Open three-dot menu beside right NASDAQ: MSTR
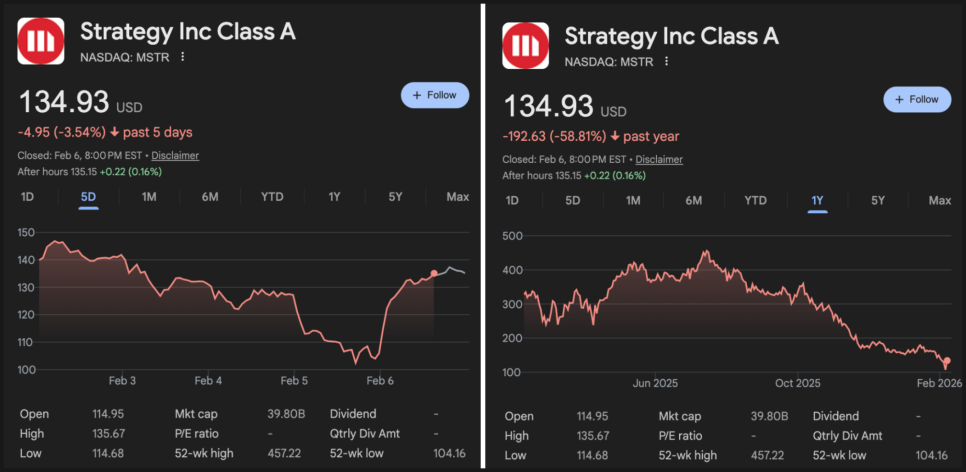This screenshot has height=472, width=966. click(666, 61)
